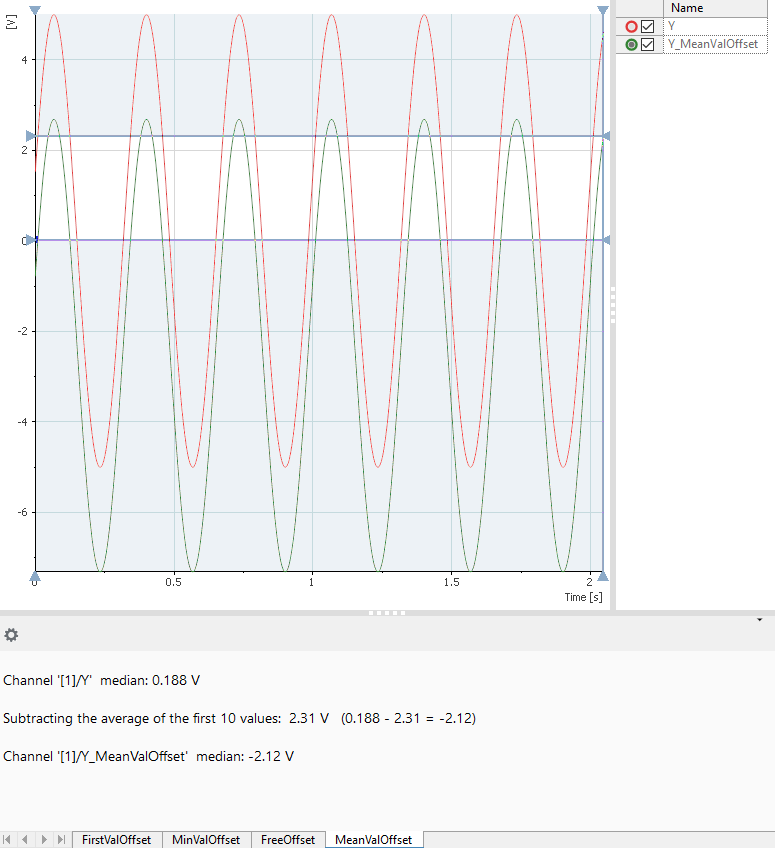Screen dimensions: 775x848
Task: Click the red circle marker for channel Y
Action: pos(631,27)
